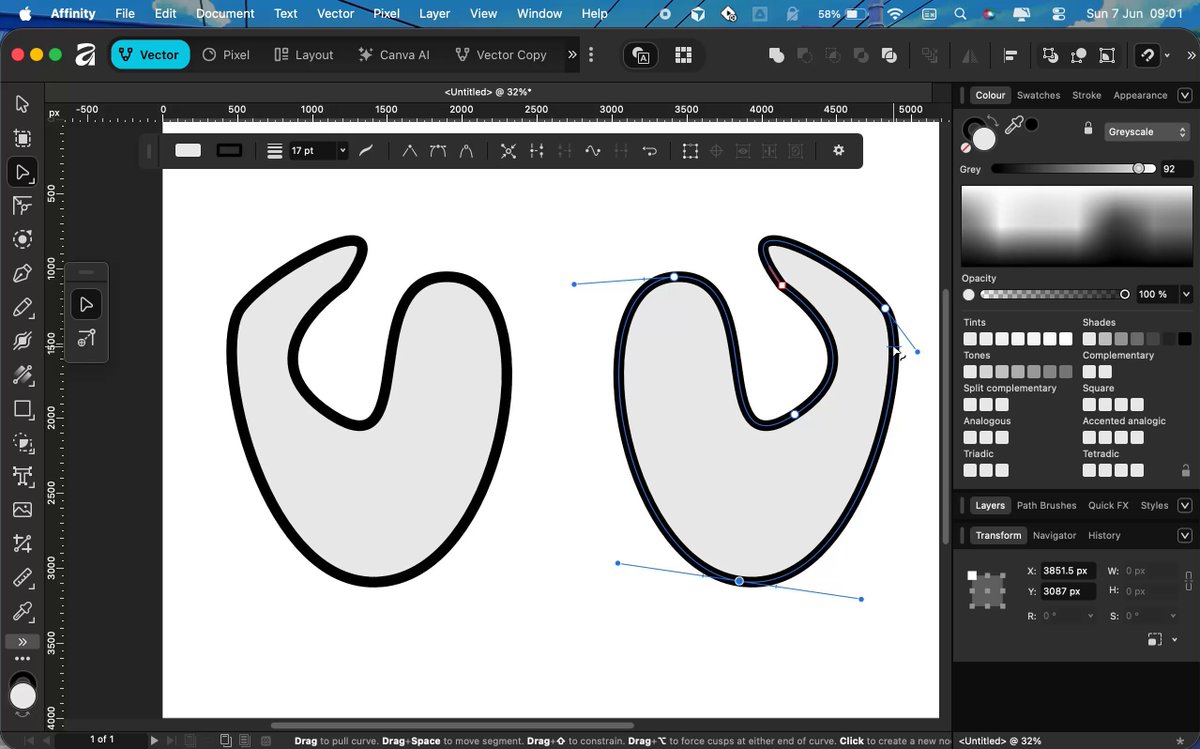
Task: Click the colour panel eyedropper icon
Action: coord(1014,125)
